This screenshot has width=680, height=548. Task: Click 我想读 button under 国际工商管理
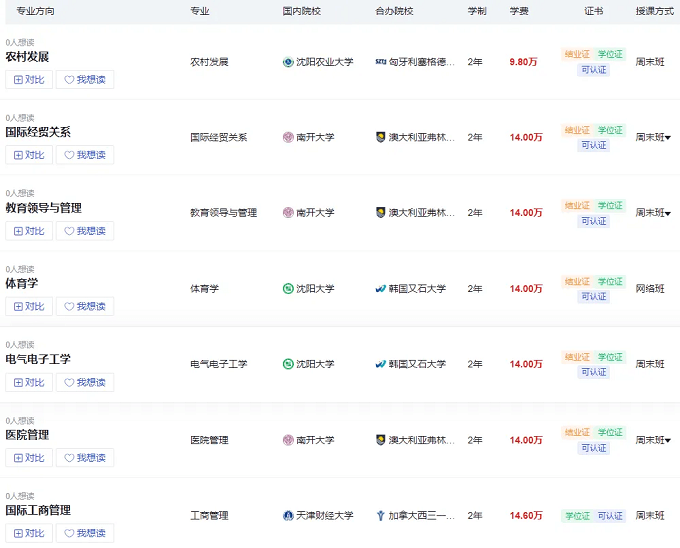pos(85,533)
